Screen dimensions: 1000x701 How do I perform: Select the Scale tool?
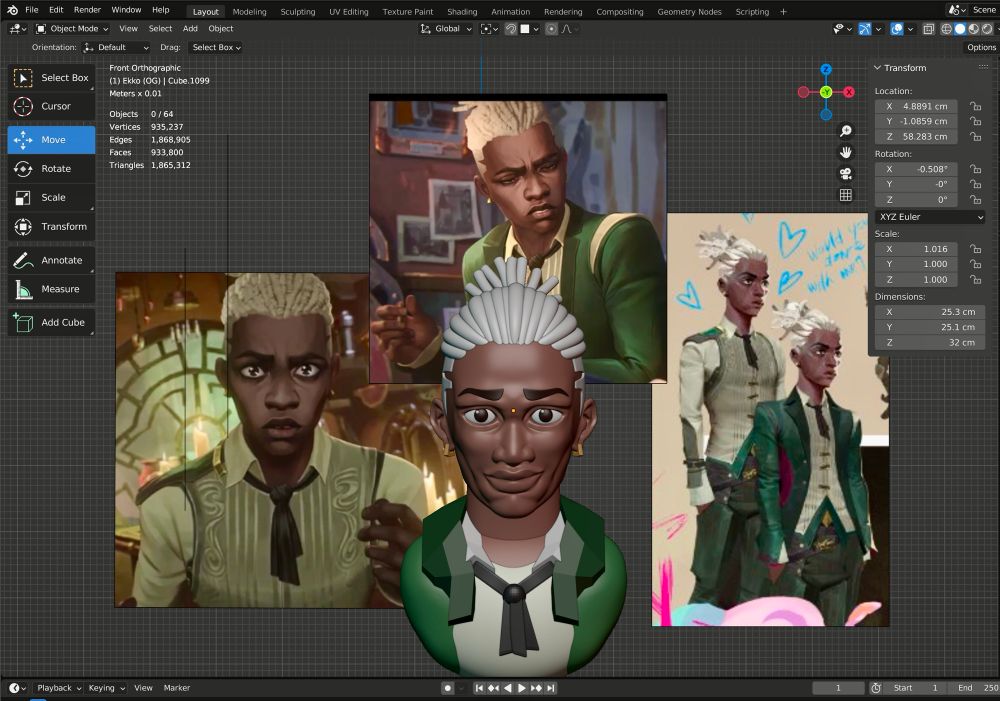coord(51,198)
